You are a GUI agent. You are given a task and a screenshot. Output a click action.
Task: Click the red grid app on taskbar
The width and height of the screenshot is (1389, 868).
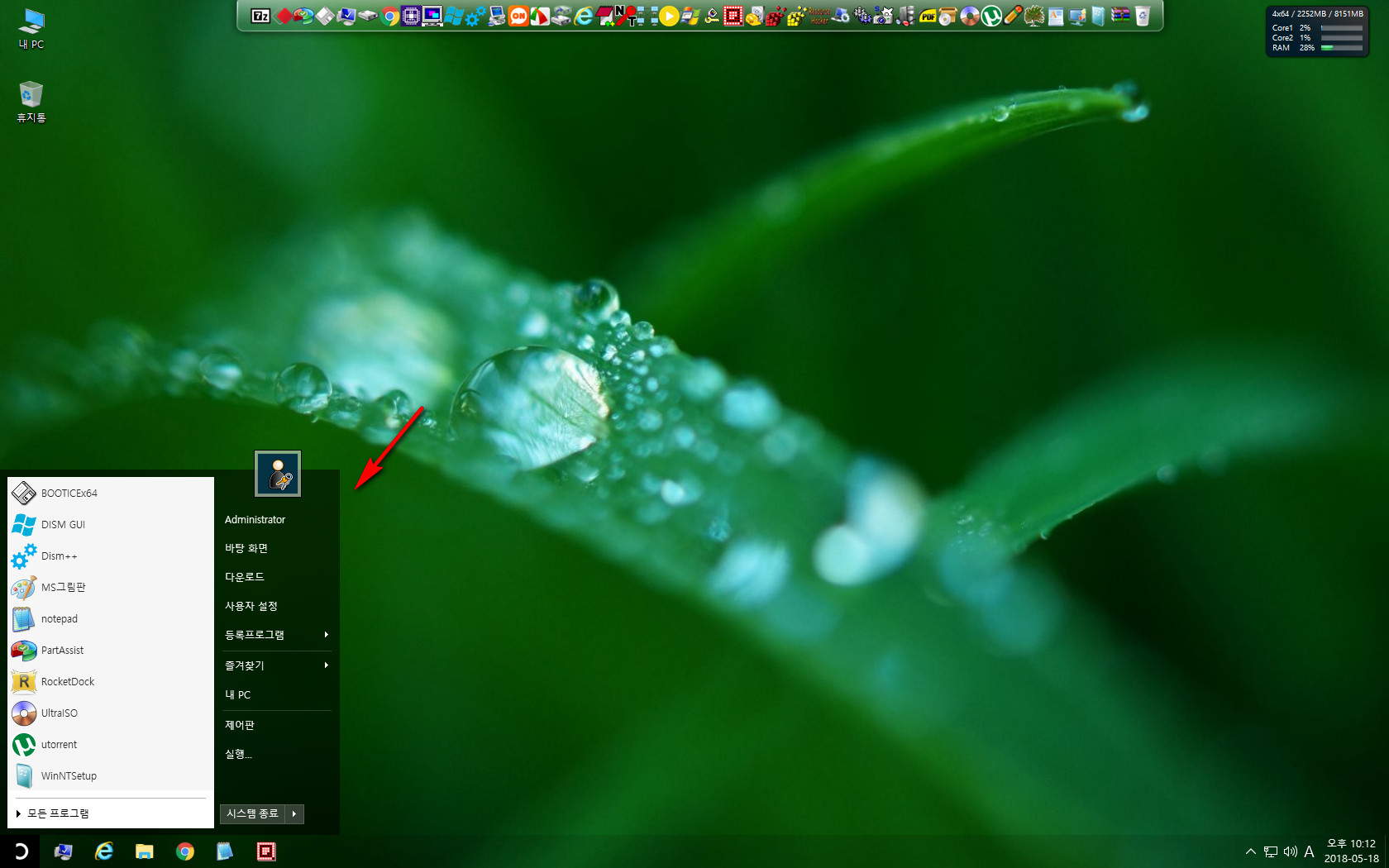266,851
